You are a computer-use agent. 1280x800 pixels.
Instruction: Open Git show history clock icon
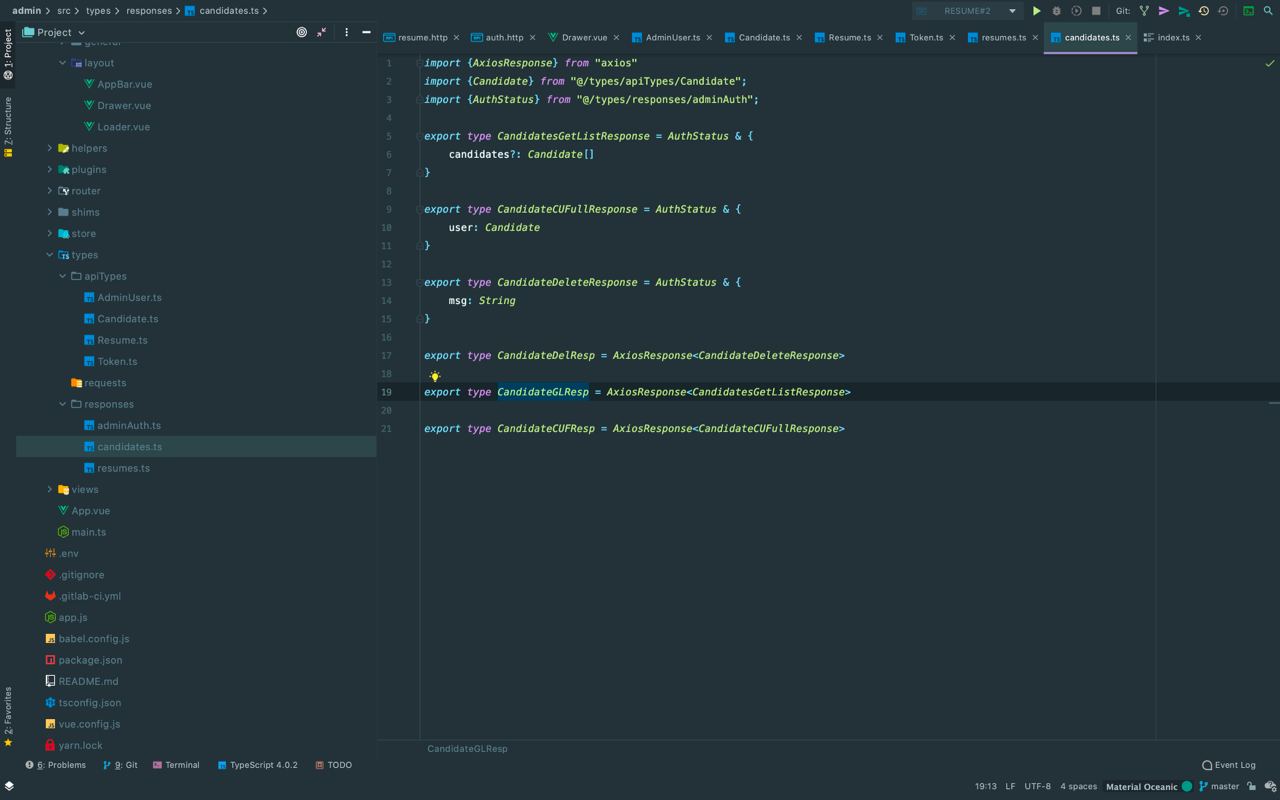click(x=1204, y=11)
